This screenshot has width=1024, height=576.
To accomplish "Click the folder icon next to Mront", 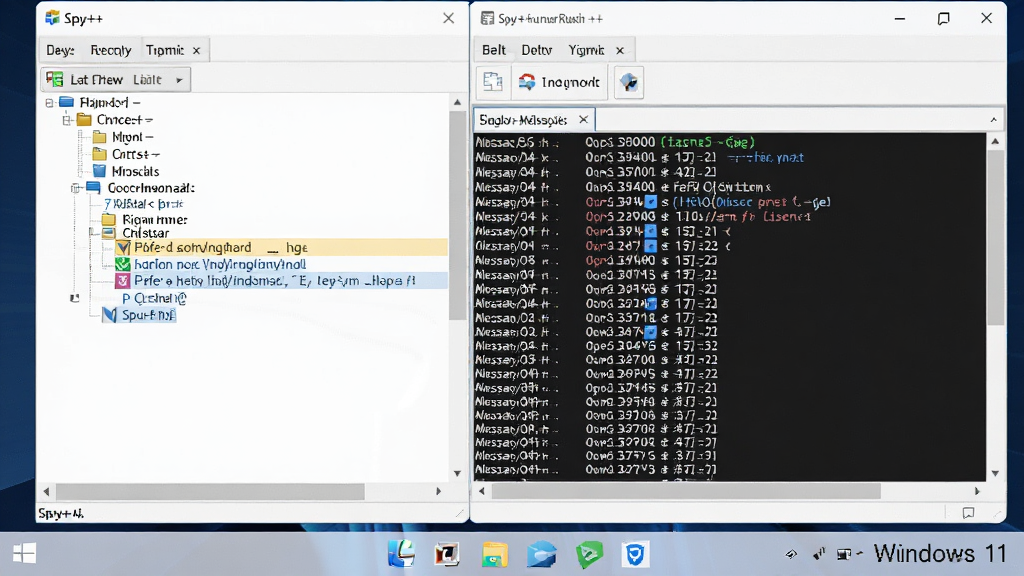I will [99, 137].
